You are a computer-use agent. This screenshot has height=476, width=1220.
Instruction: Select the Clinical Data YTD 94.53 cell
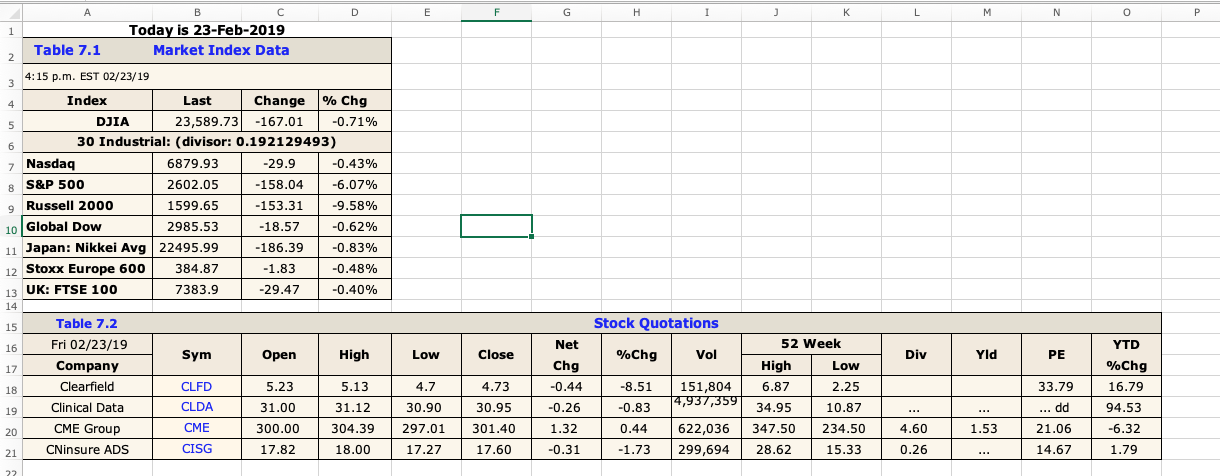click(1127, 408)
